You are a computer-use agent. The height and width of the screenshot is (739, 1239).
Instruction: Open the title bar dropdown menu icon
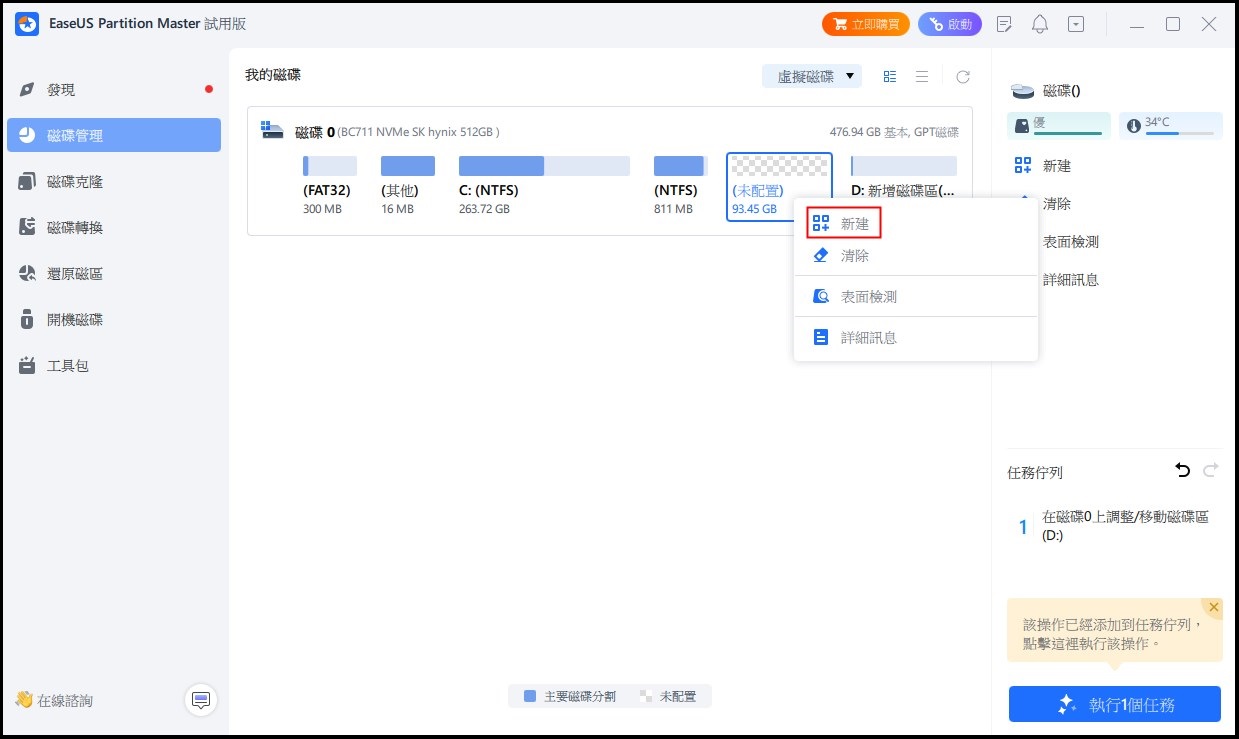click(x=1076, y=24)
